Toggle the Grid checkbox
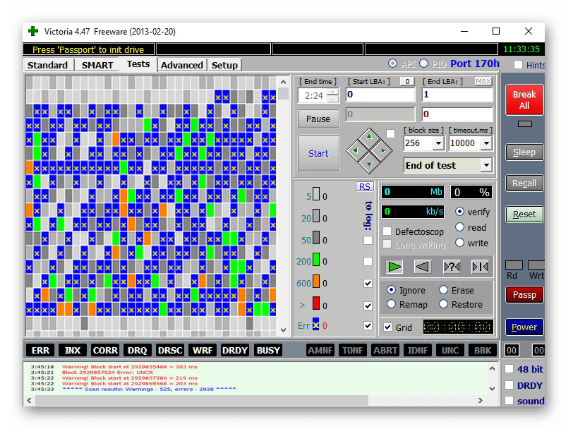Viewport: 568px width, 429px height. pos(388,327)
